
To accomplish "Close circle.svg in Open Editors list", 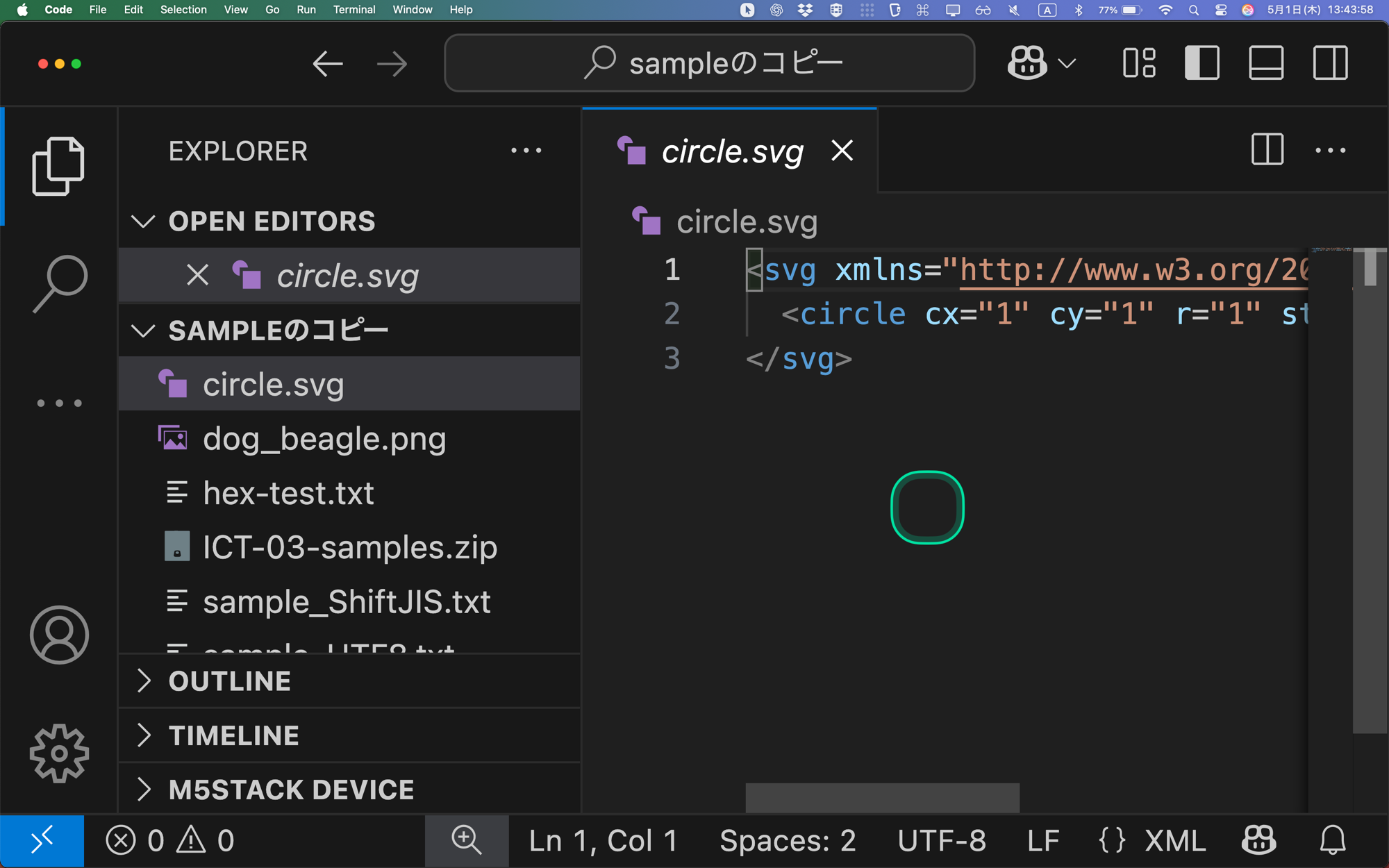I will (197, 275).
